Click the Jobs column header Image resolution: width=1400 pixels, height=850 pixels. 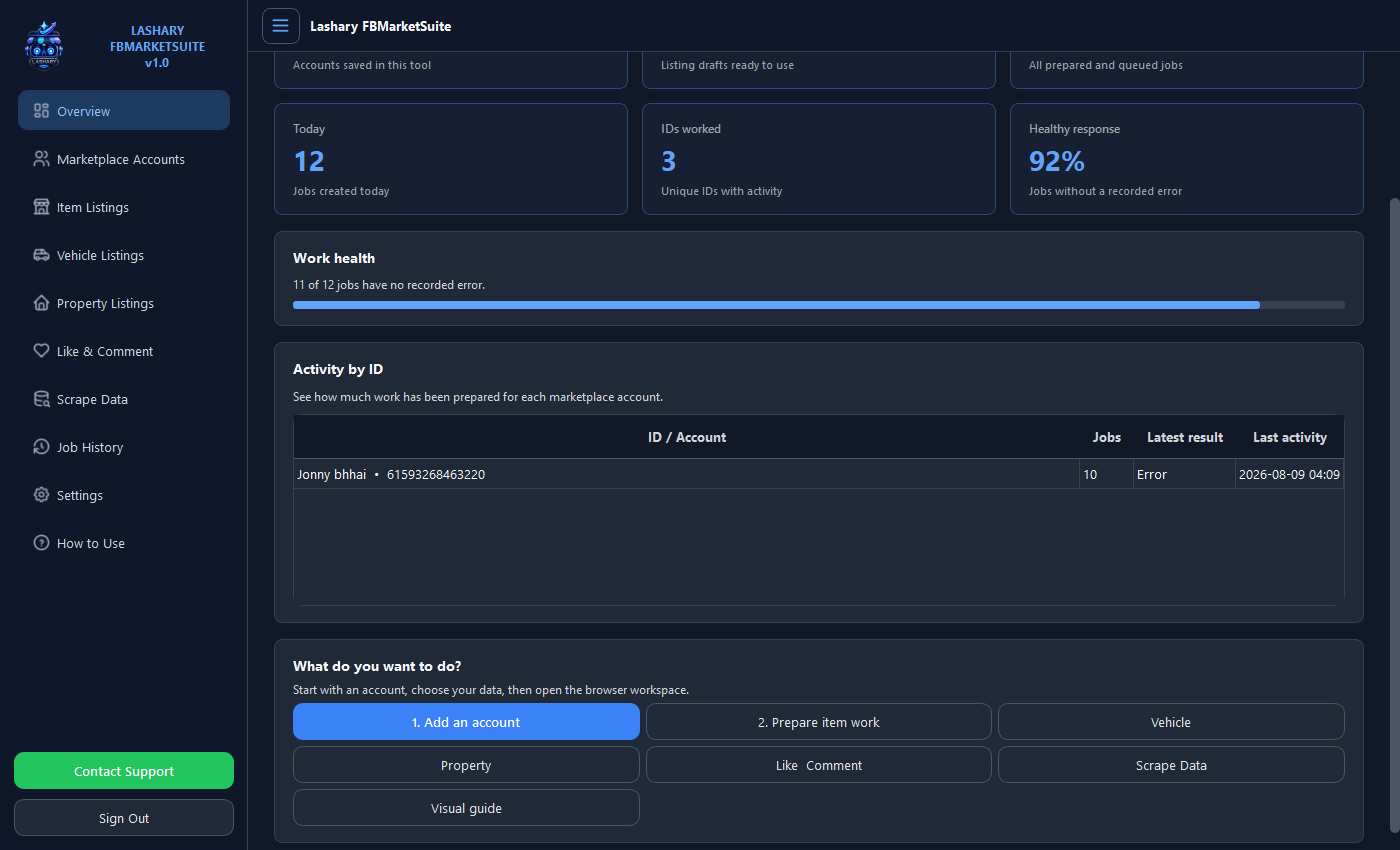pos(1107,437)
